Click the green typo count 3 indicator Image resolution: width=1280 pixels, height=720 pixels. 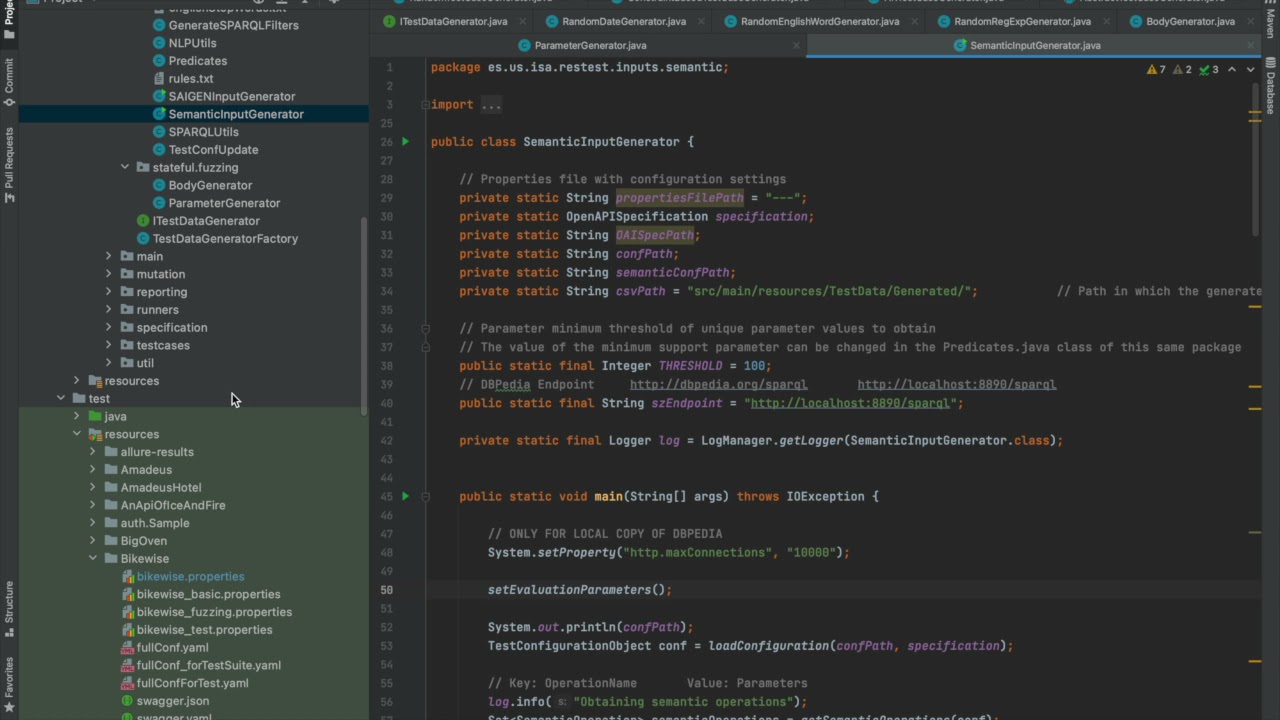click(x=1209, y=70)
